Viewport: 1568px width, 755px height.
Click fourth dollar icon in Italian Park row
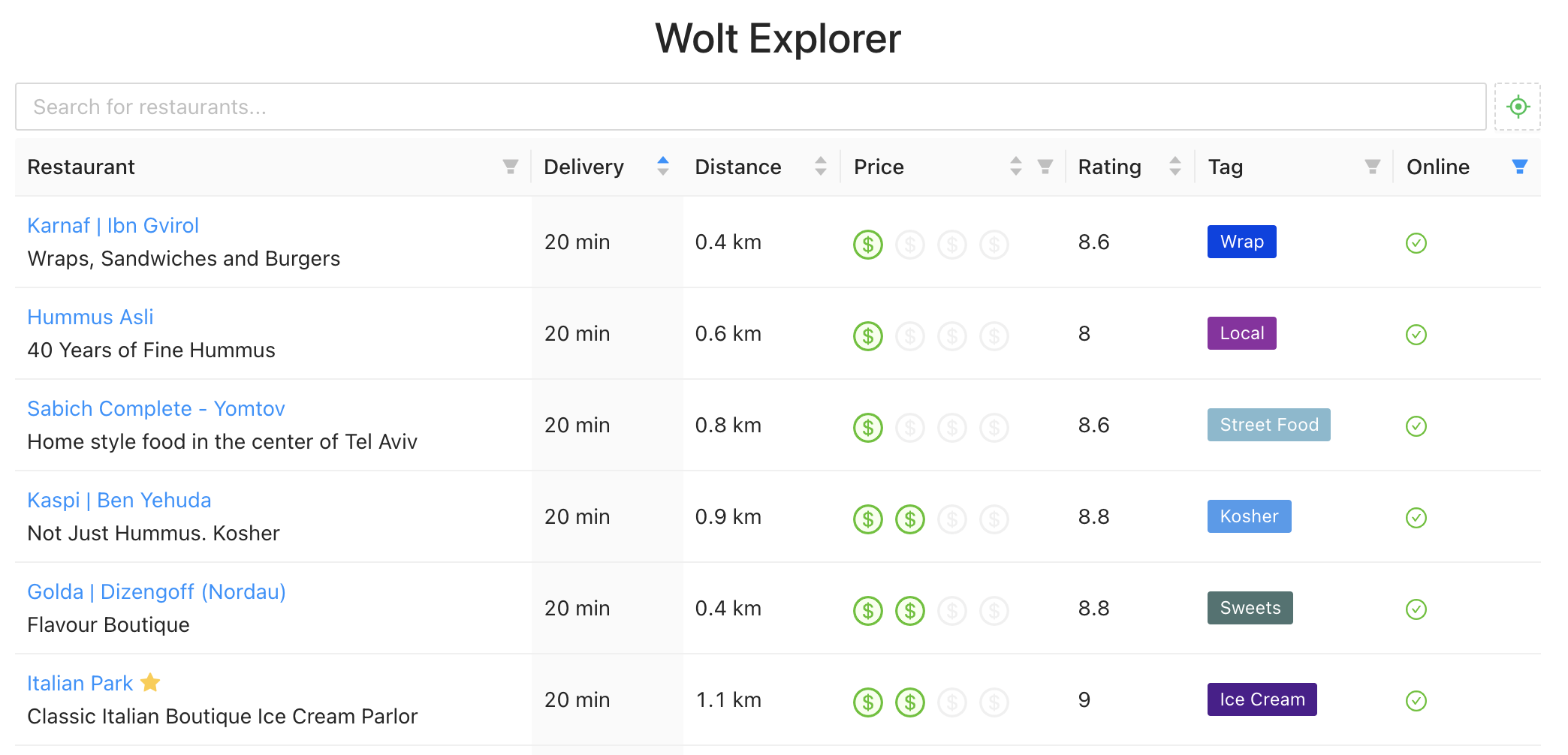tap(994, 702)
